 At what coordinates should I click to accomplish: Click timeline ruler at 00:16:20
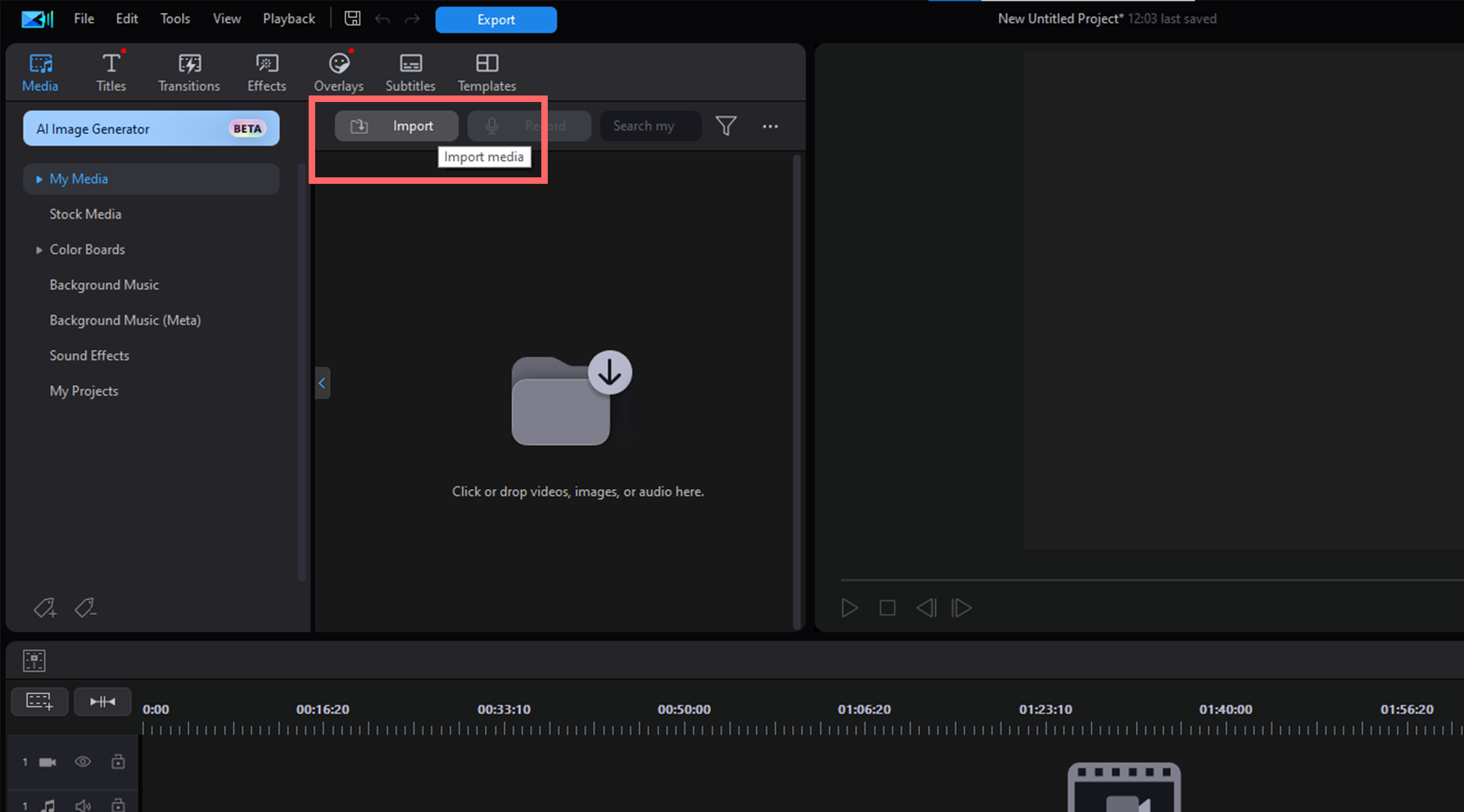click(x=323, y=709)
